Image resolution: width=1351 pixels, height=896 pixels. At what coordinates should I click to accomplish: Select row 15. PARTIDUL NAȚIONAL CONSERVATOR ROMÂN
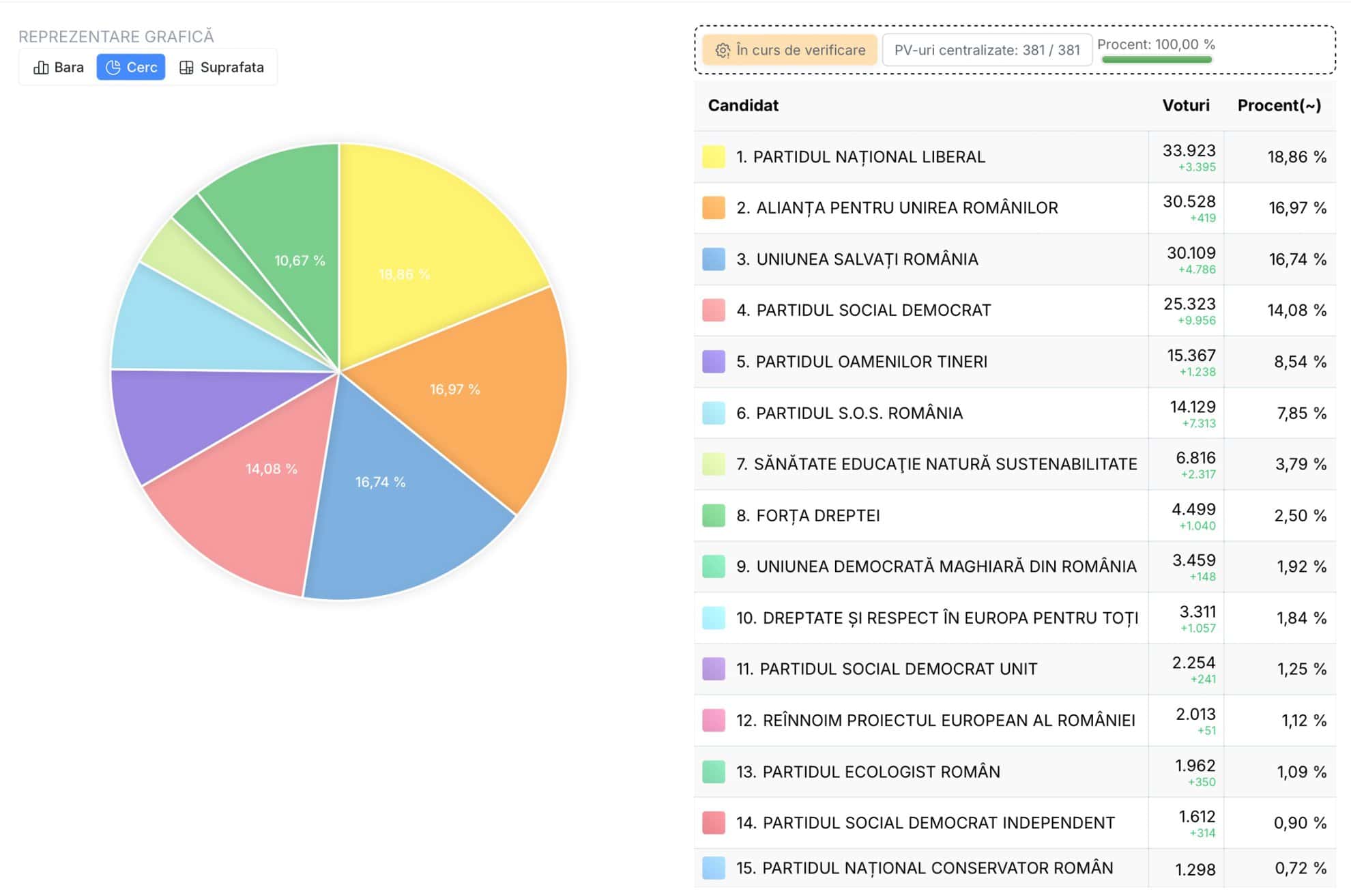tap(1015, 869)
